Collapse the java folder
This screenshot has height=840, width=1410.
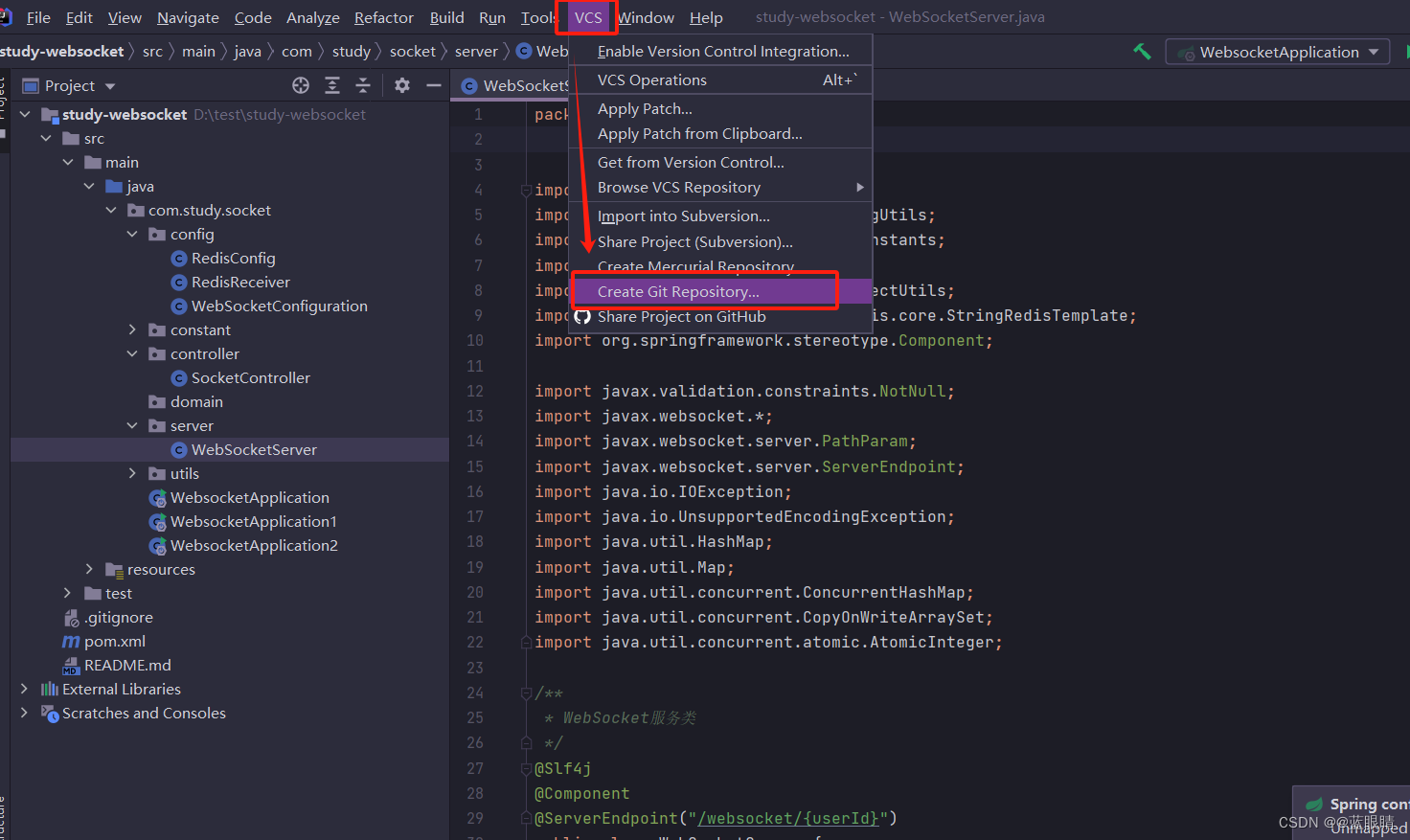(x=89, y=186)
